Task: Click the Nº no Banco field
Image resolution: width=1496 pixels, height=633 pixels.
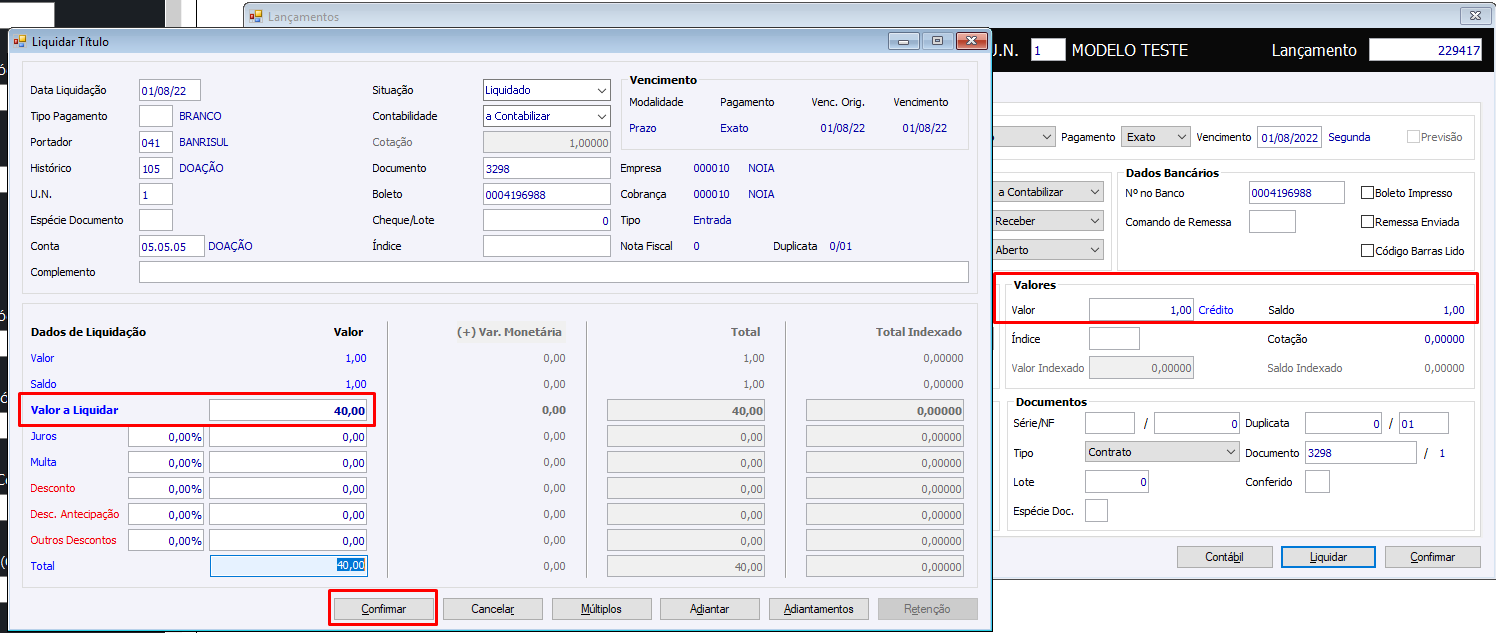Action: [1296, 192]
